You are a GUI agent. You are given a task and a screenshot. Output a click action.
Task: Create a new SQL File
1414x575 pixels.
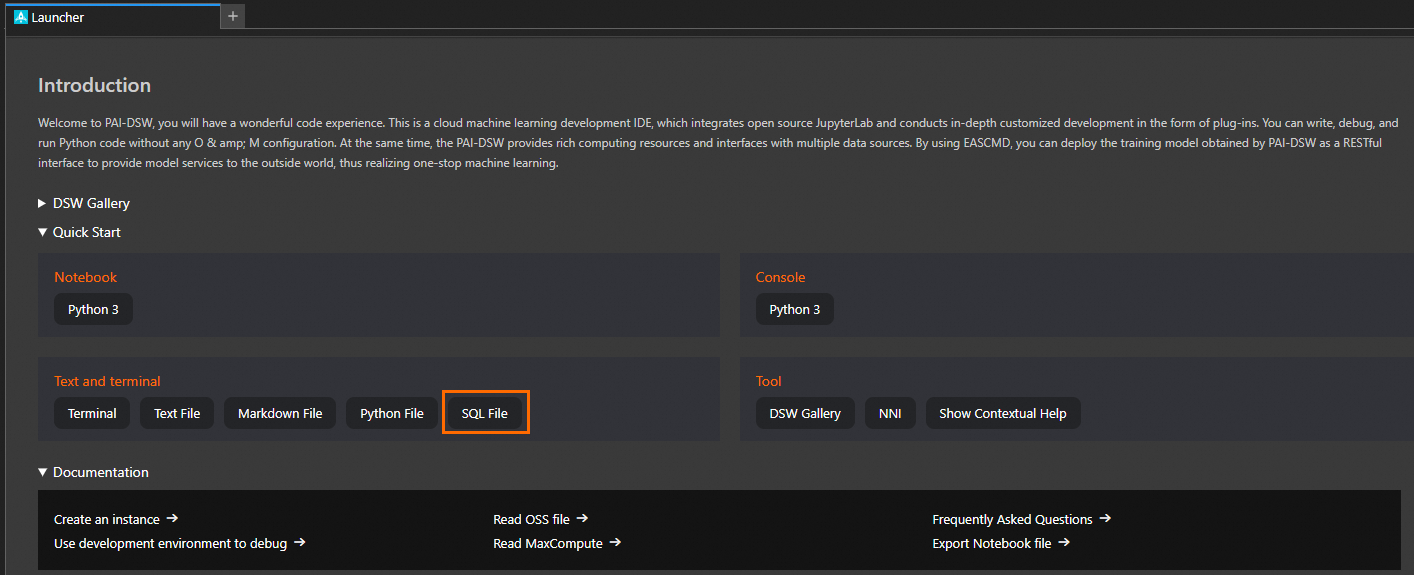(x=485, y=413)
